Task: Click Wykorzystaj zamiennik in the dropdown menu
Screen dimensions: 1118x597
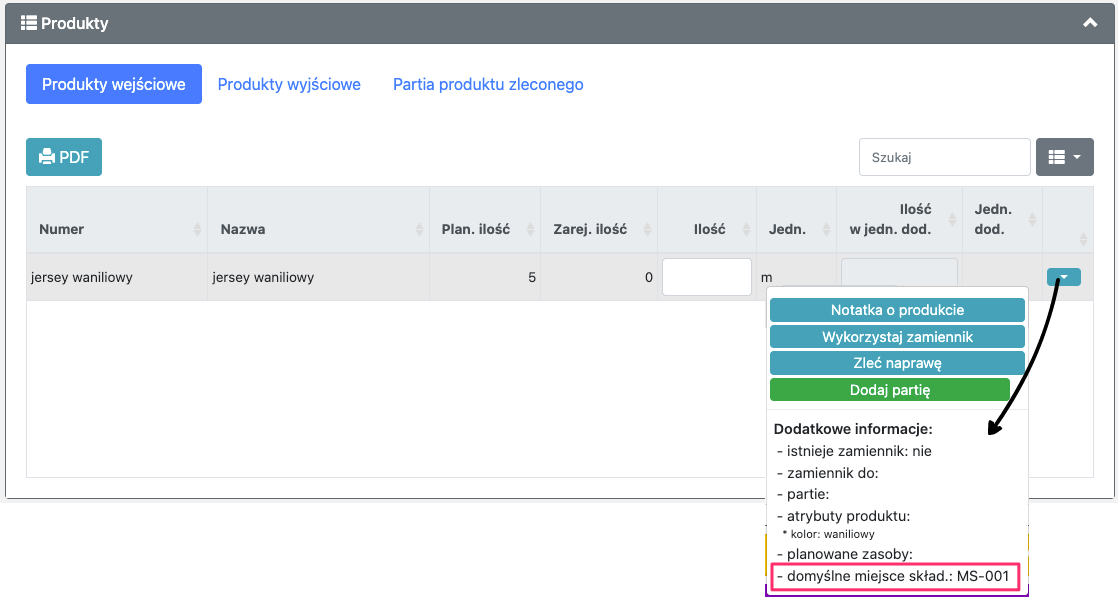Action: (897, 337)
